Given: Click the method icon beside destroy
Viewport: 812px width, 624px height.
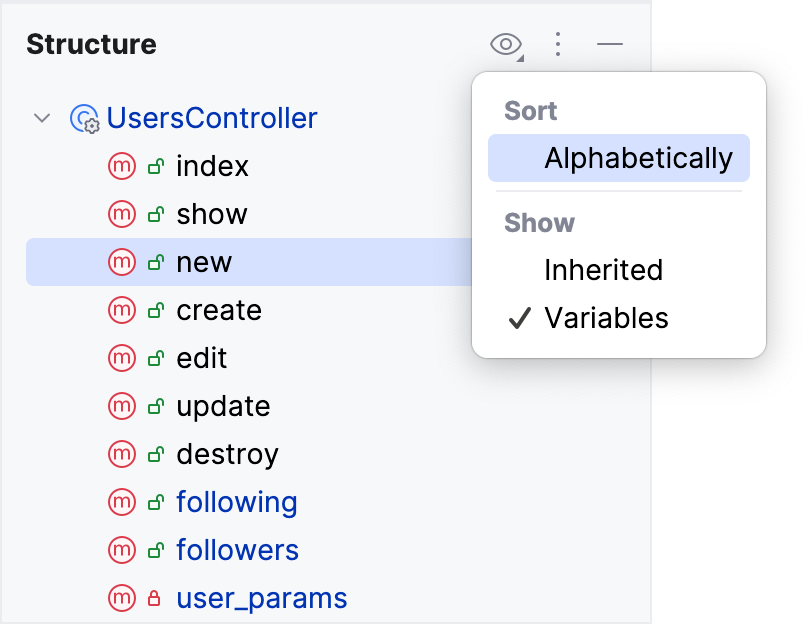Looking at the screenshot, I should (123, 454).
